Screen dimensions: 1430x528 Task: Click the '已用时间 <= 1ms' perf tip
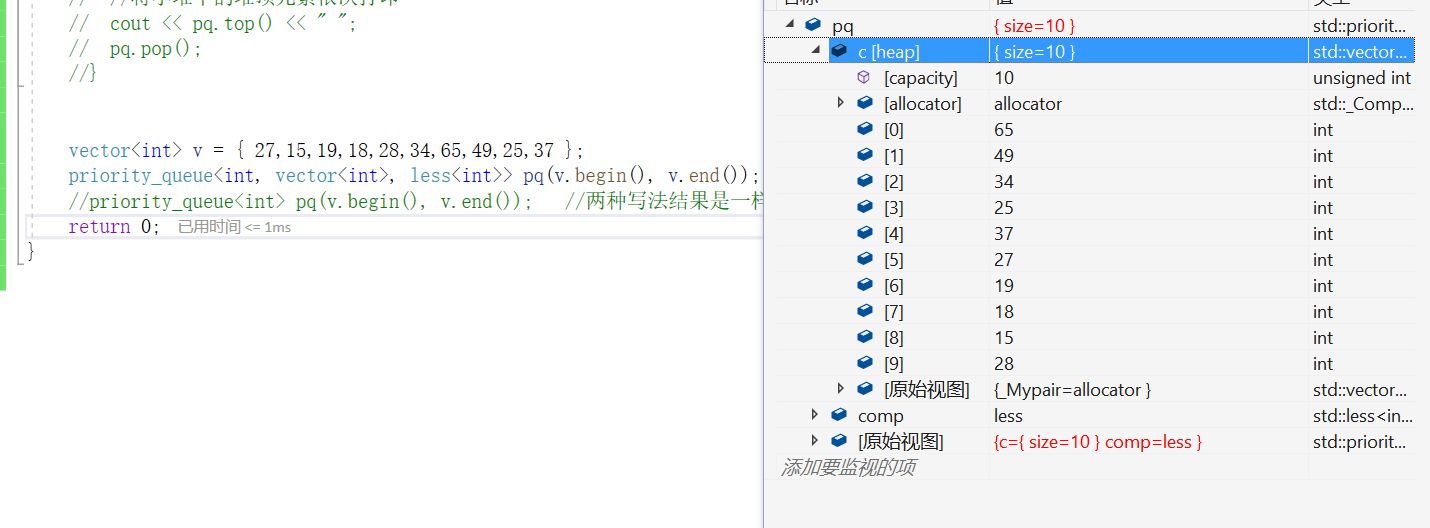point(234,227)
